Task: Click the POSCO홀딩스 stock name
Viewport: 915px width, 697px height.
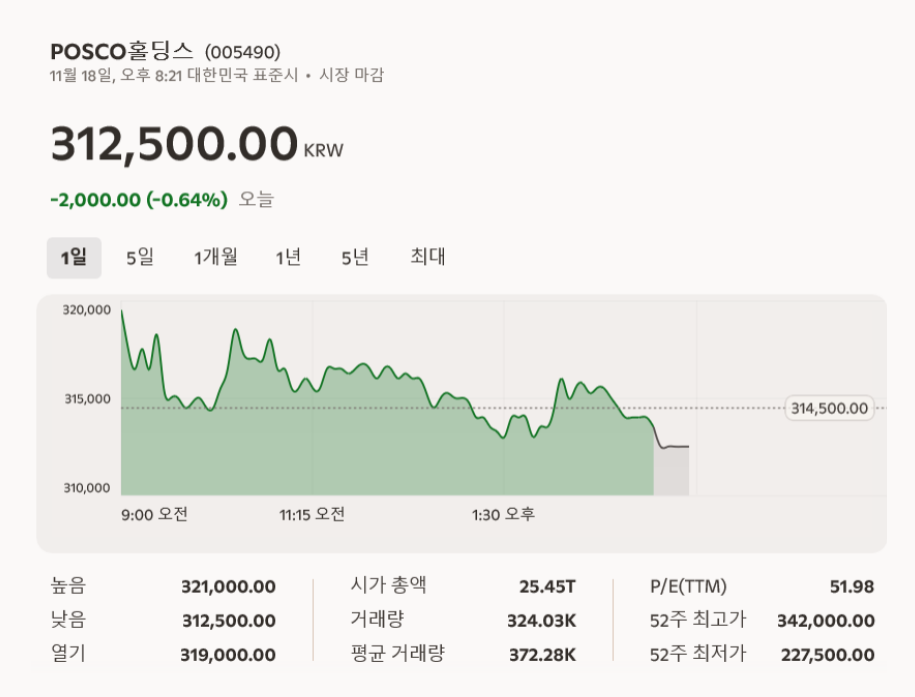Action: tap(121, 51)
